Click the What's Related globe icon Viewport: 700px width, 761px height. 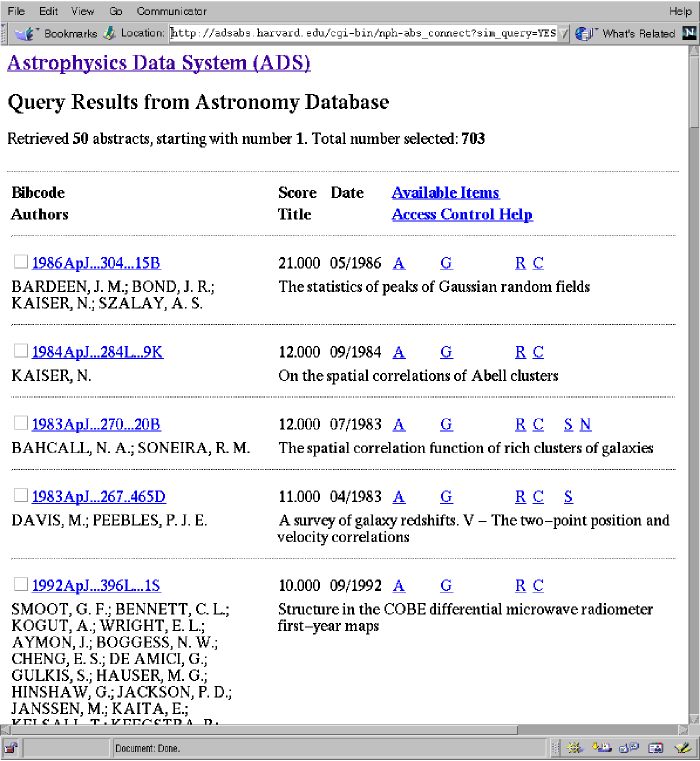pos(584,33)
